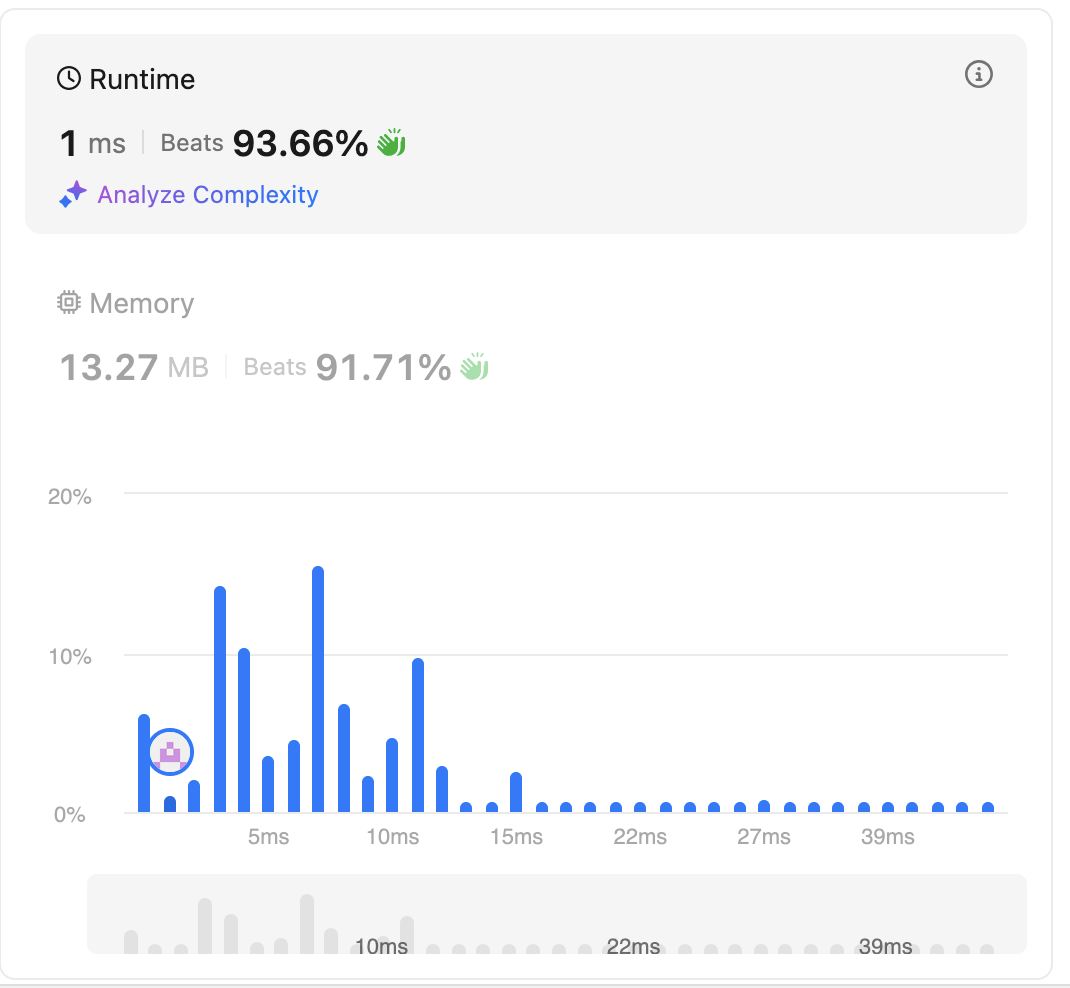Click the tallest blue bar in chart
Image resolution: width=1070 pixels, height=988 pixels.
click(318, 689)
